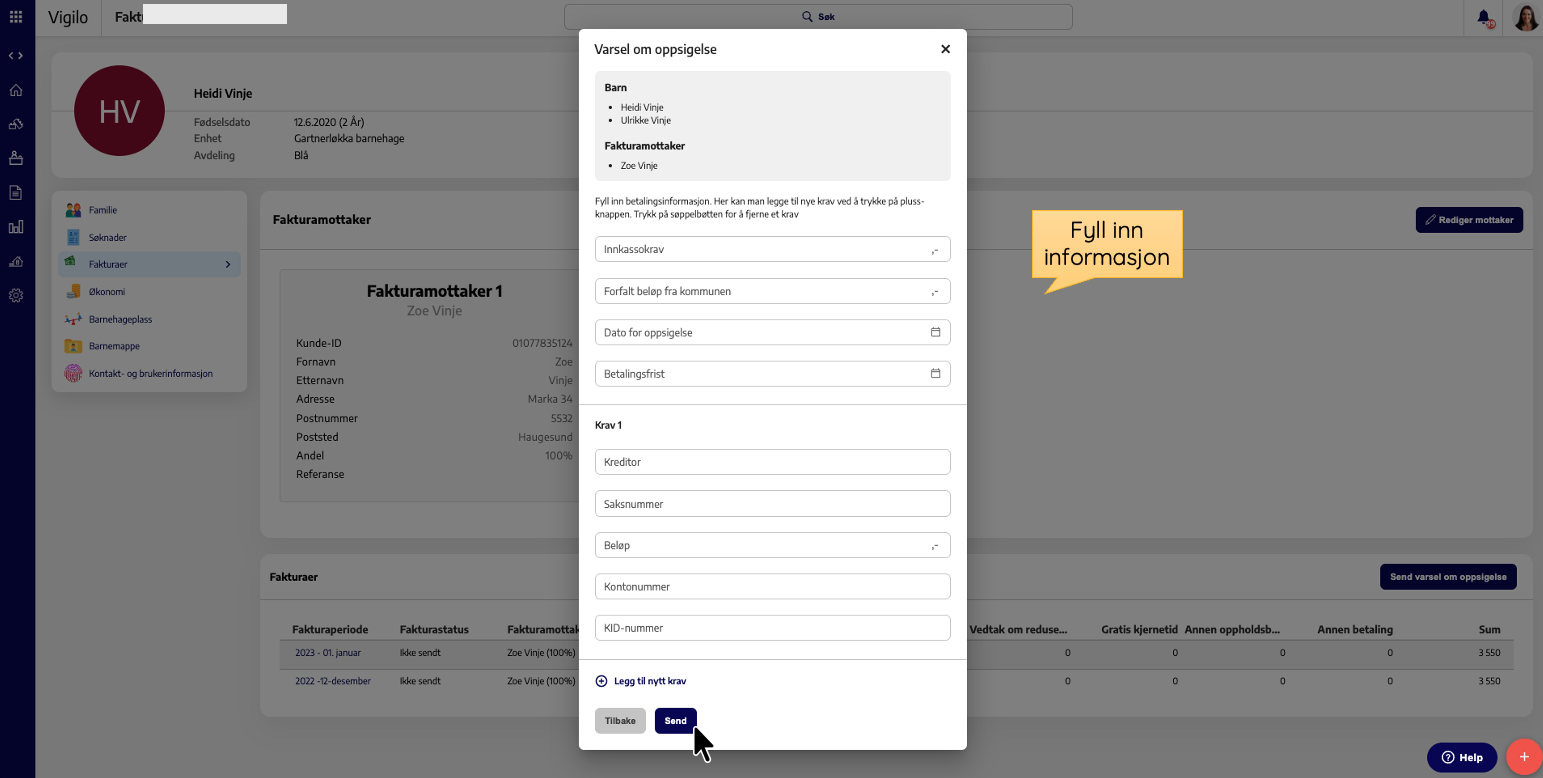Open the home icon in left rail
1543x778 pixels.
pos(16,90)
